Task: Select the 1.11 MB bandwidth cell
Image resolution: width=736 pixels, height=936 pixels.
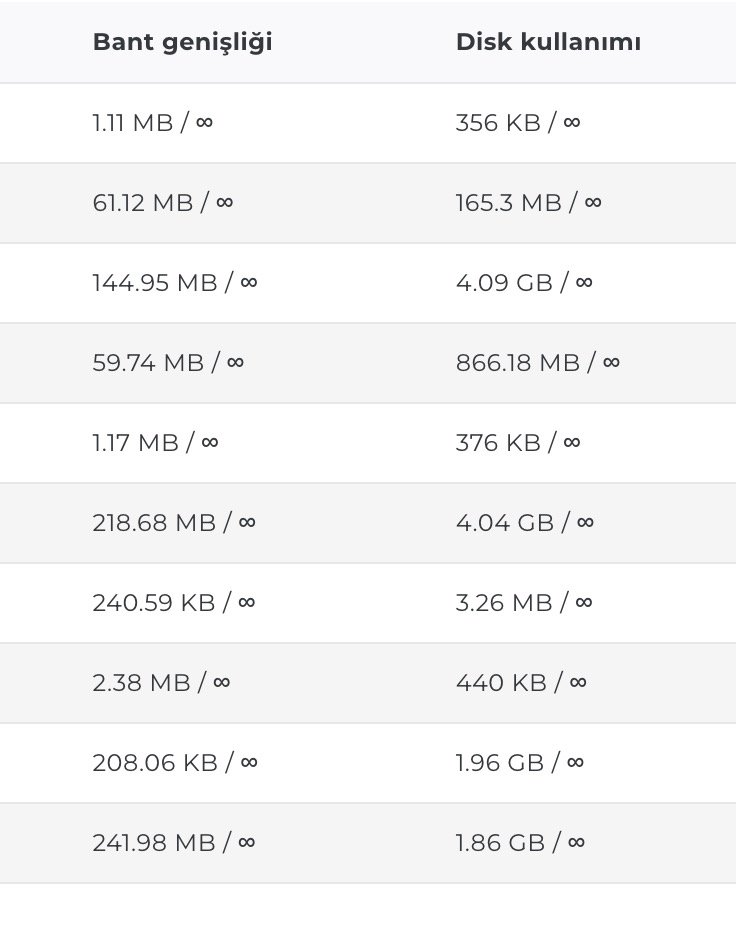Action: [x=153, y=123]
